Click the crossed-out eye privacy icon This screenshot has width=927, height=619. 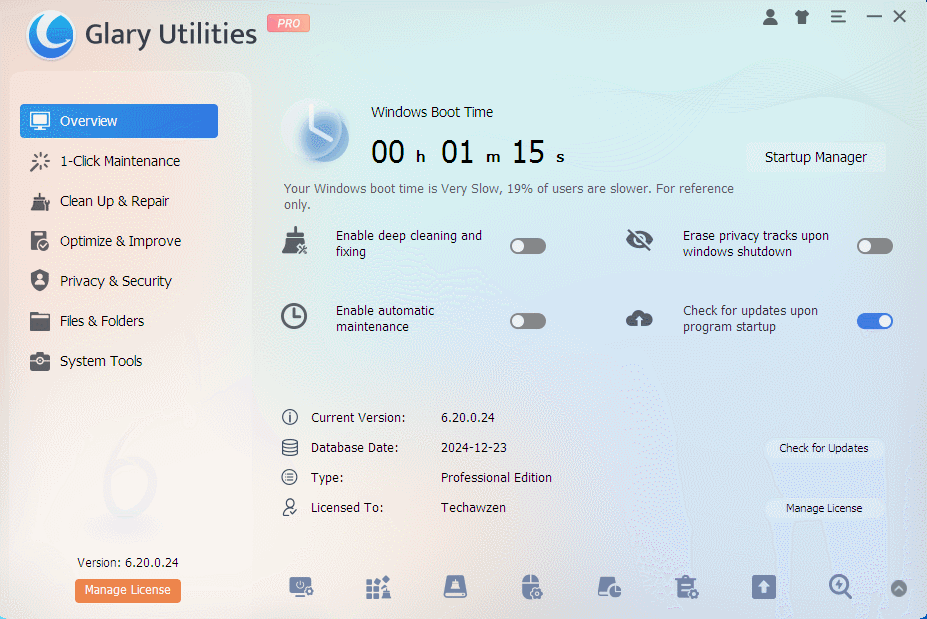639,239
